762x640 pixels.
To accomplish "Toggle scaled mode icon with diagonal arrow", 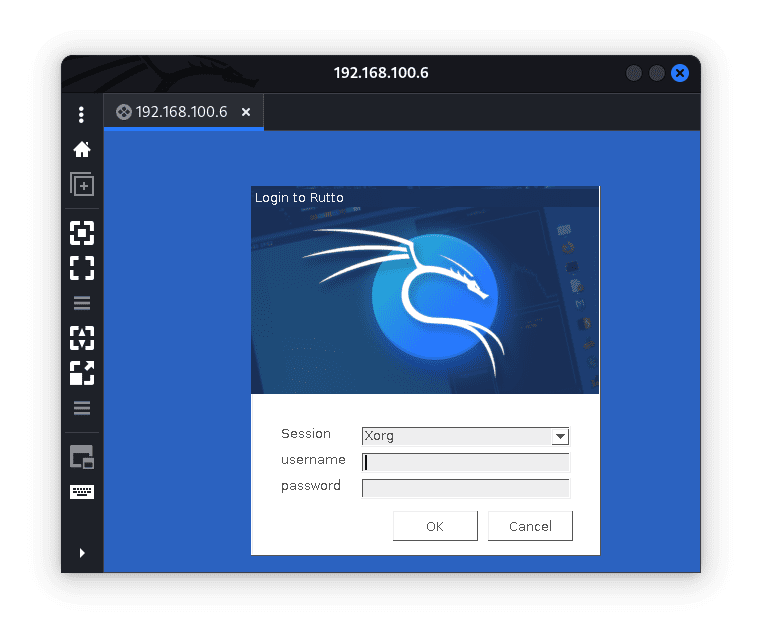I will [x=82, y=373].
